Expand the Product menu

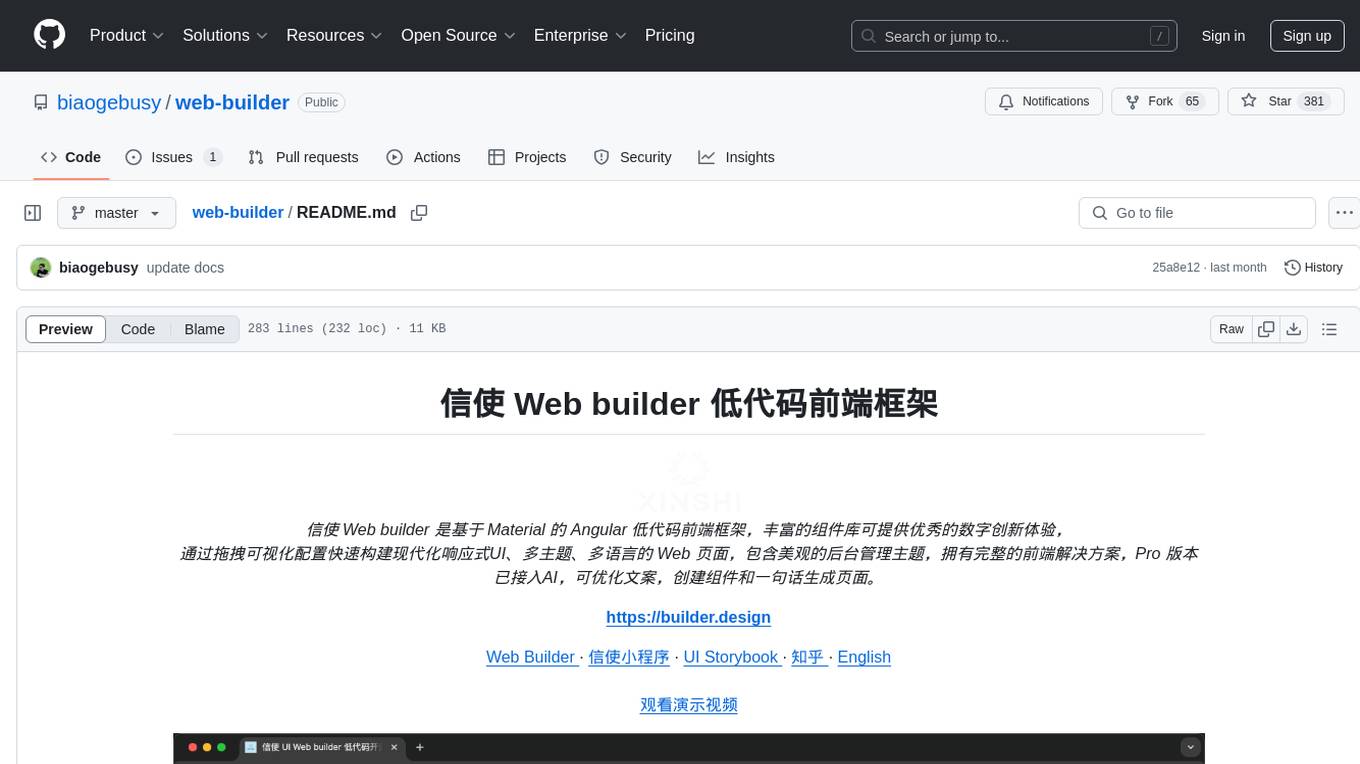(127, 35)
